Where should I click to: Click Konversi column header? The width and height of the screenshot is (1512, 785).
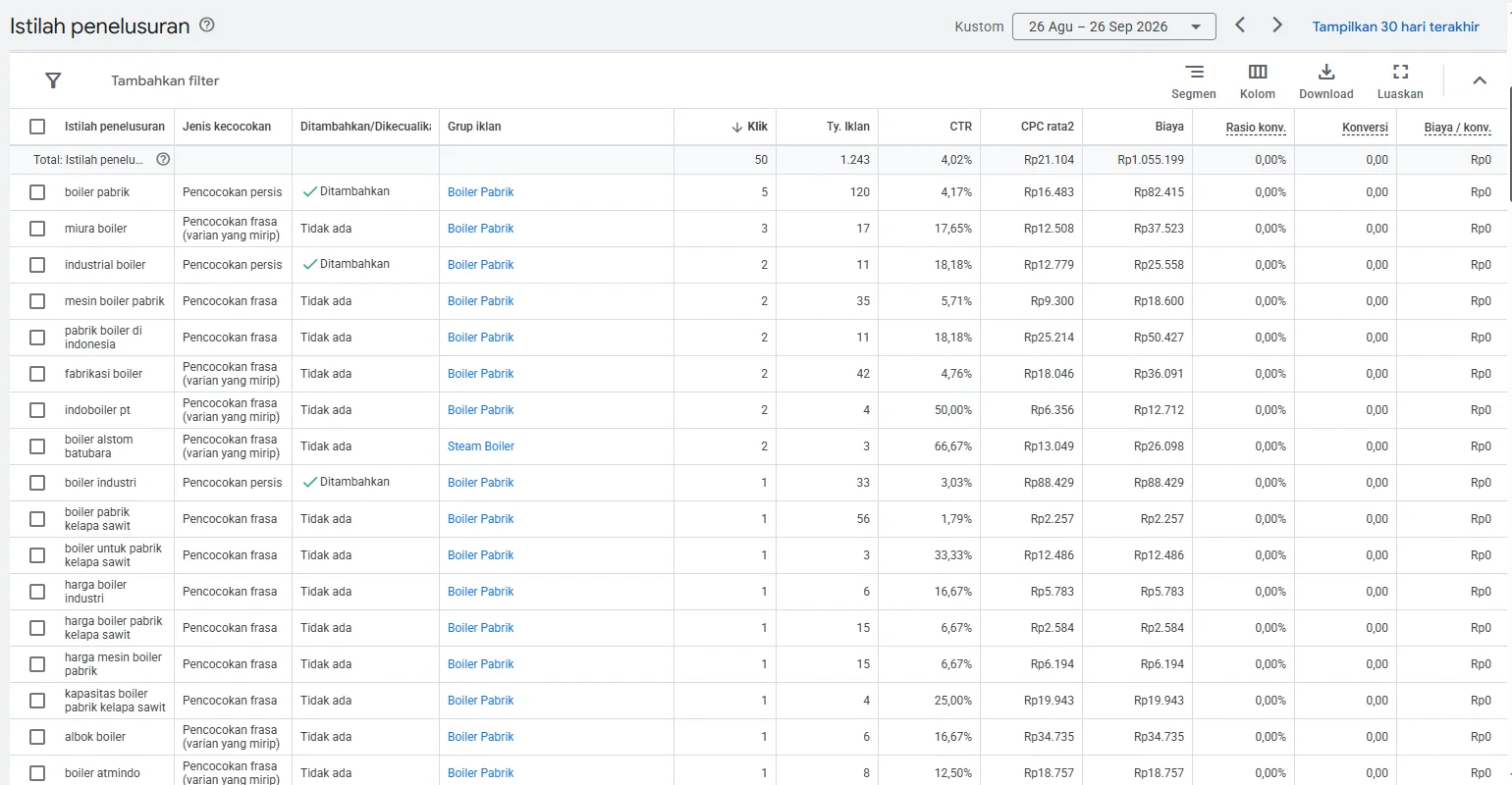tap(1365, 128)
